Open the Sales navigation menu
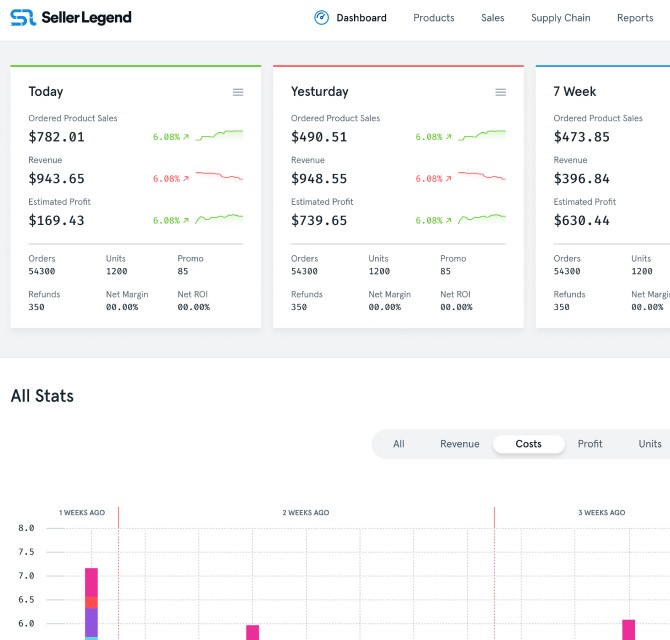Screen dimensions: 670x640 click(492, 18)
